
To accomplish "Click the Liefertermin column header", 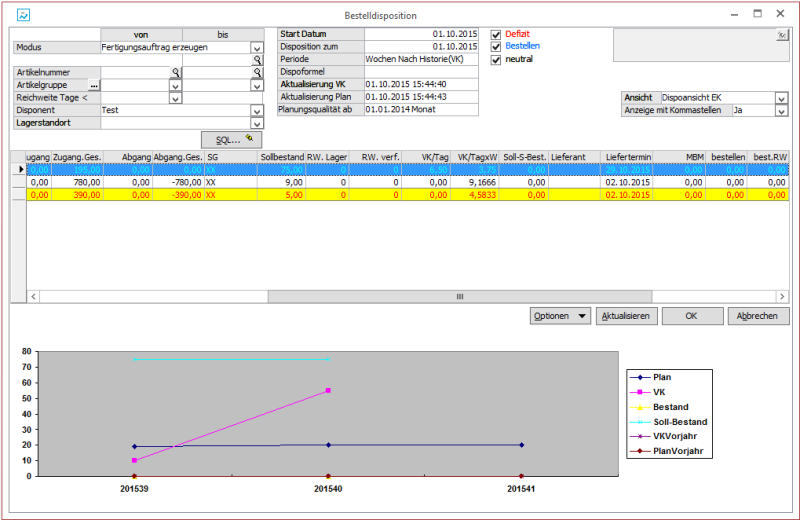I will 629,157.
